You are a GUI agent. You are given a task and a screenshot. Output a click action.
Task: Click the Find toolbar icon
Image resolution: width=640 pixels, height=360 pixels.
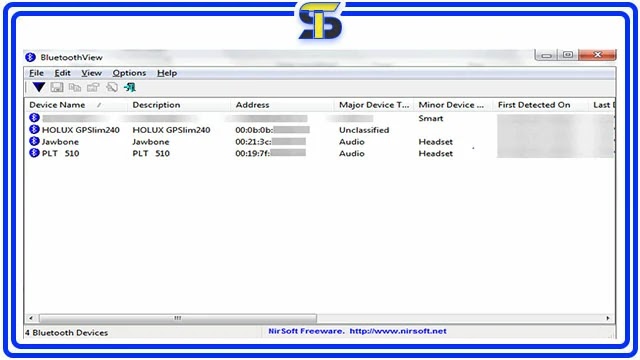tap(112, 87)
